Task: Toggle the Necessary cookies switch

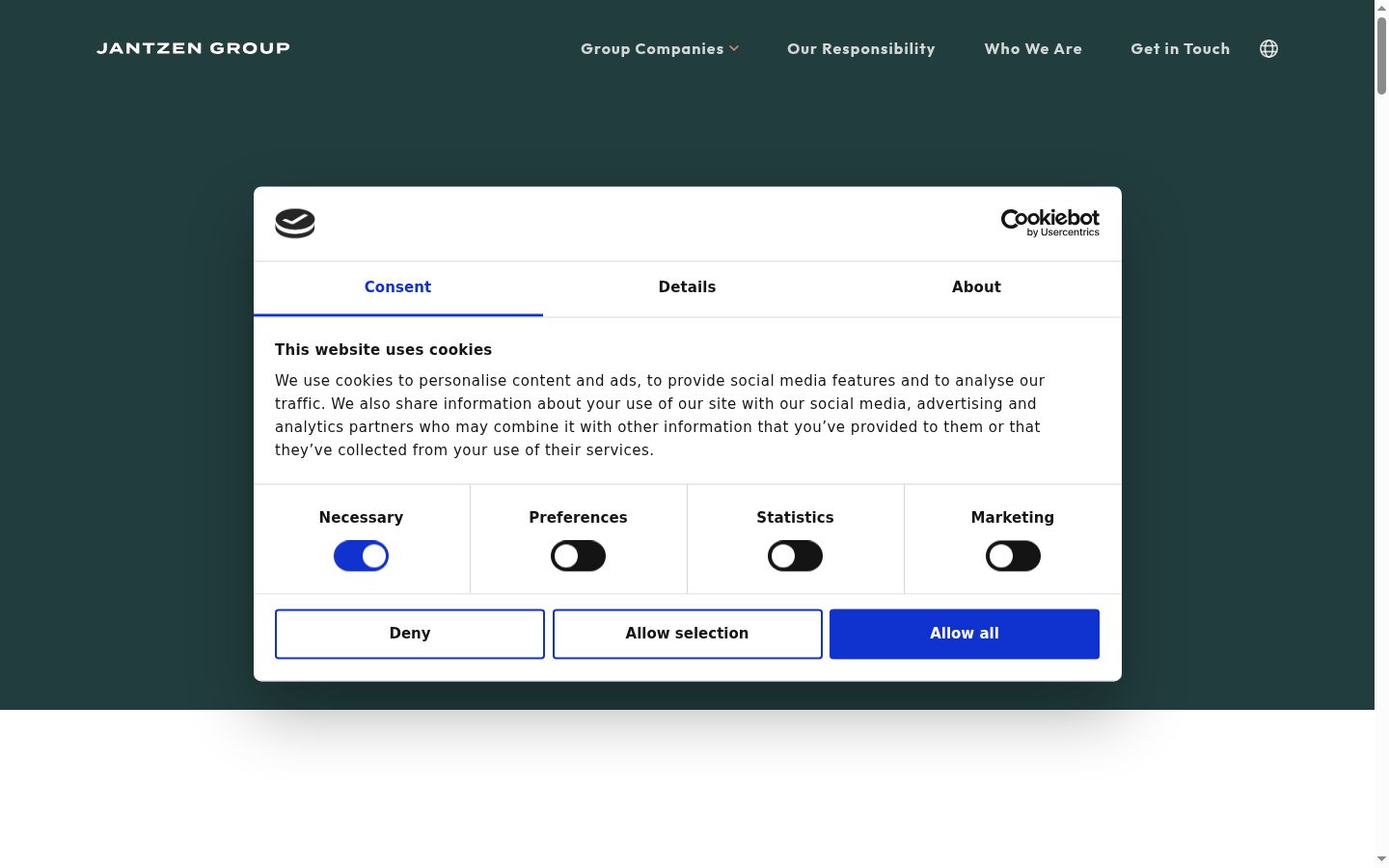Action: (x=361, y=556)
